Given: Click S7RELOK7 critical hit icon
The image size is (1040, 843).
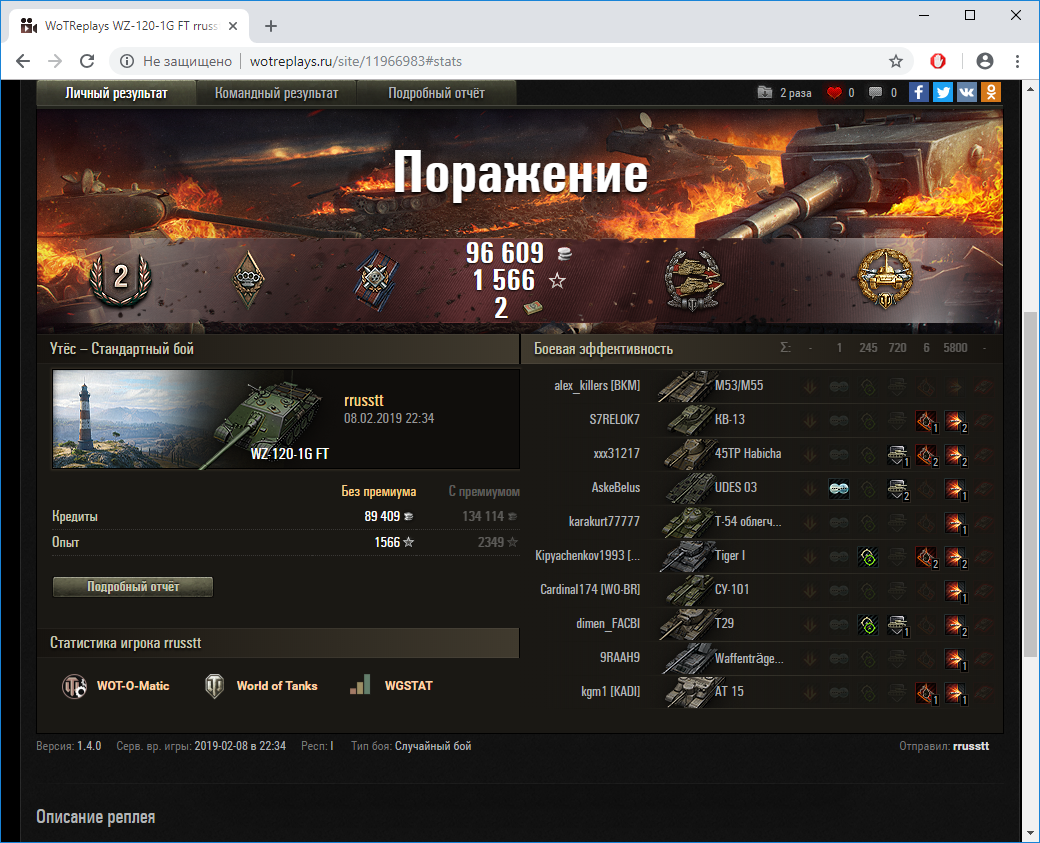Looking at the screenshot, I should (x=927, y=421).
